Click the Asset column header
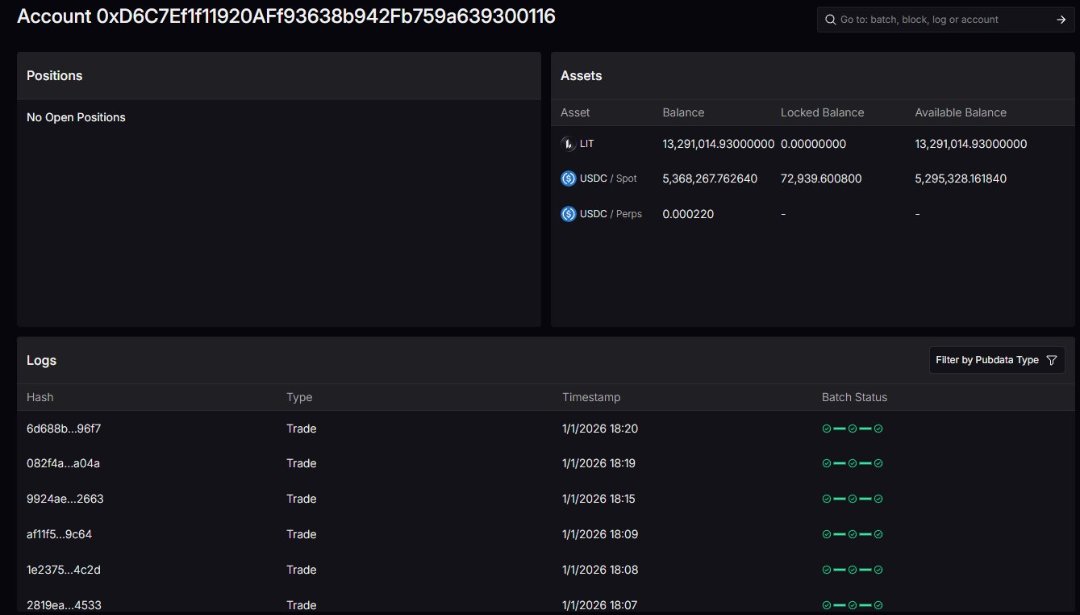The image size is (1080, 615). pos(575,112)
